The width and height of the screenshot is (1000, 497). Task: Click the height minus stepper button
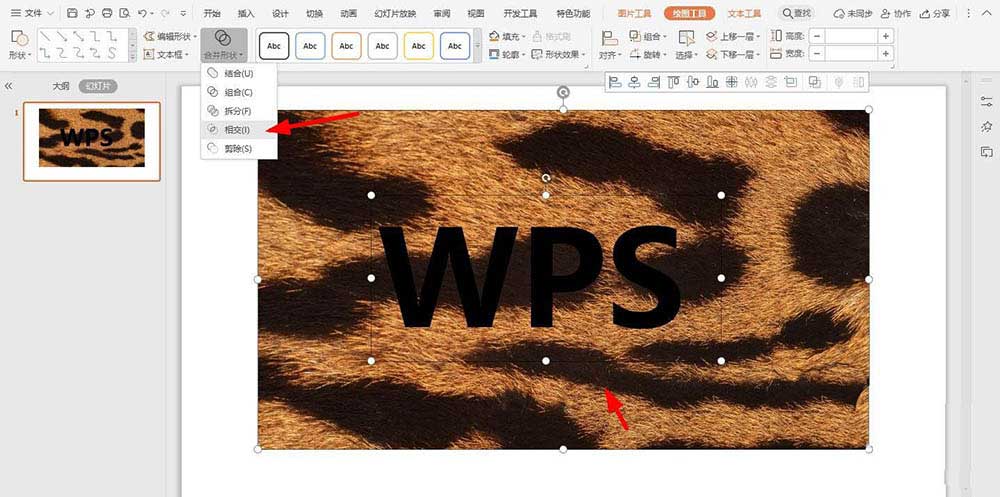point(817,36)
